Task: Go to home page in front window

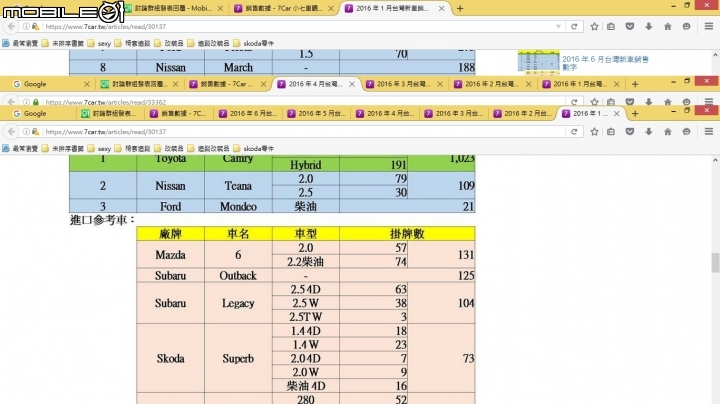Action: point(667,132)
